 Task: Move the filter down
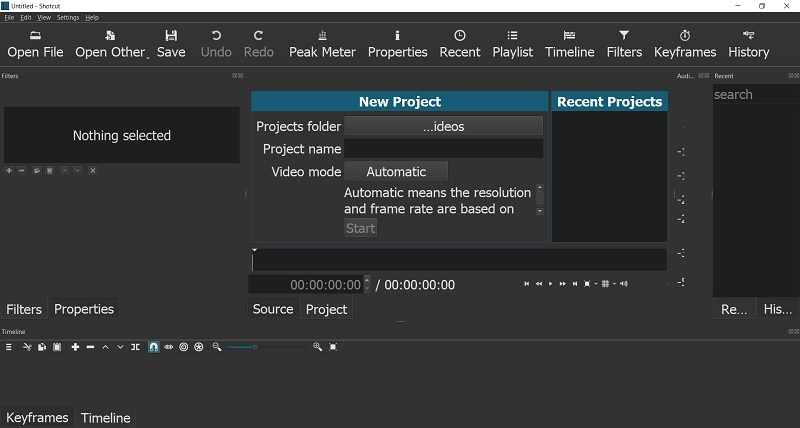pyautogui.click(x=78, y=170)
